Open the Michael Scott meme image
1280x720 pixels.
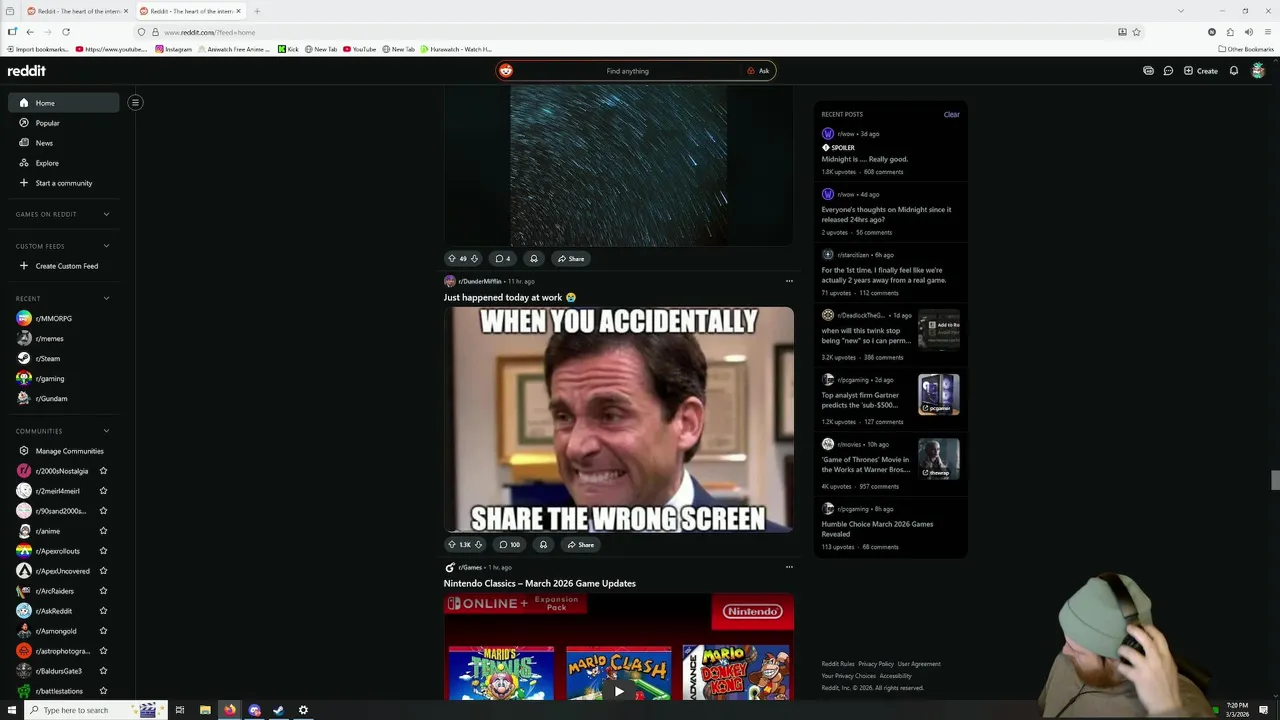coord(619,419)
